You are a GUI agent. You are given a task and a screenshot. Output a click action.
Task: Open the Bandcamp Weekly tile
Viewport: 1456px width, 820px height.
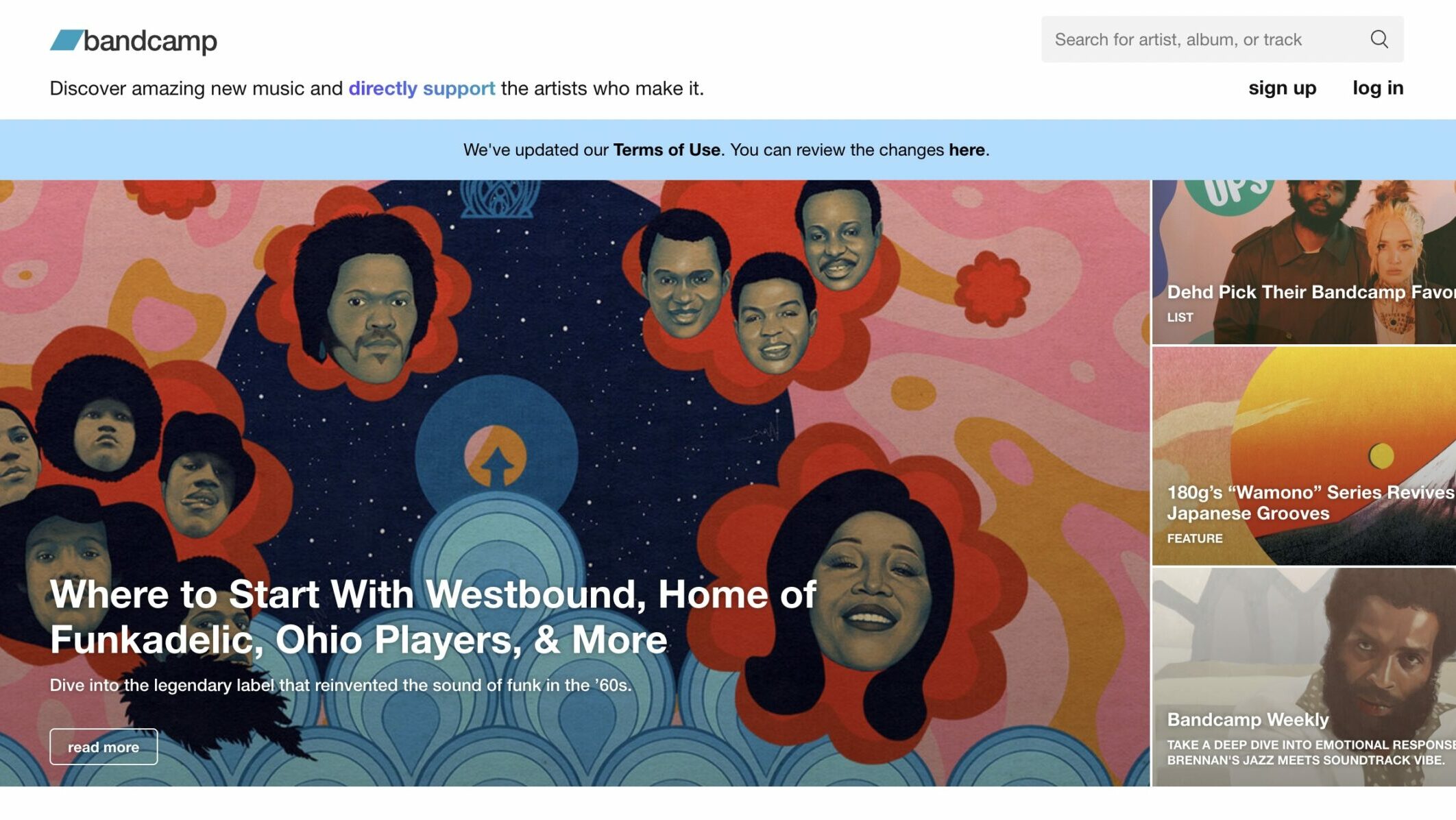1304,677
